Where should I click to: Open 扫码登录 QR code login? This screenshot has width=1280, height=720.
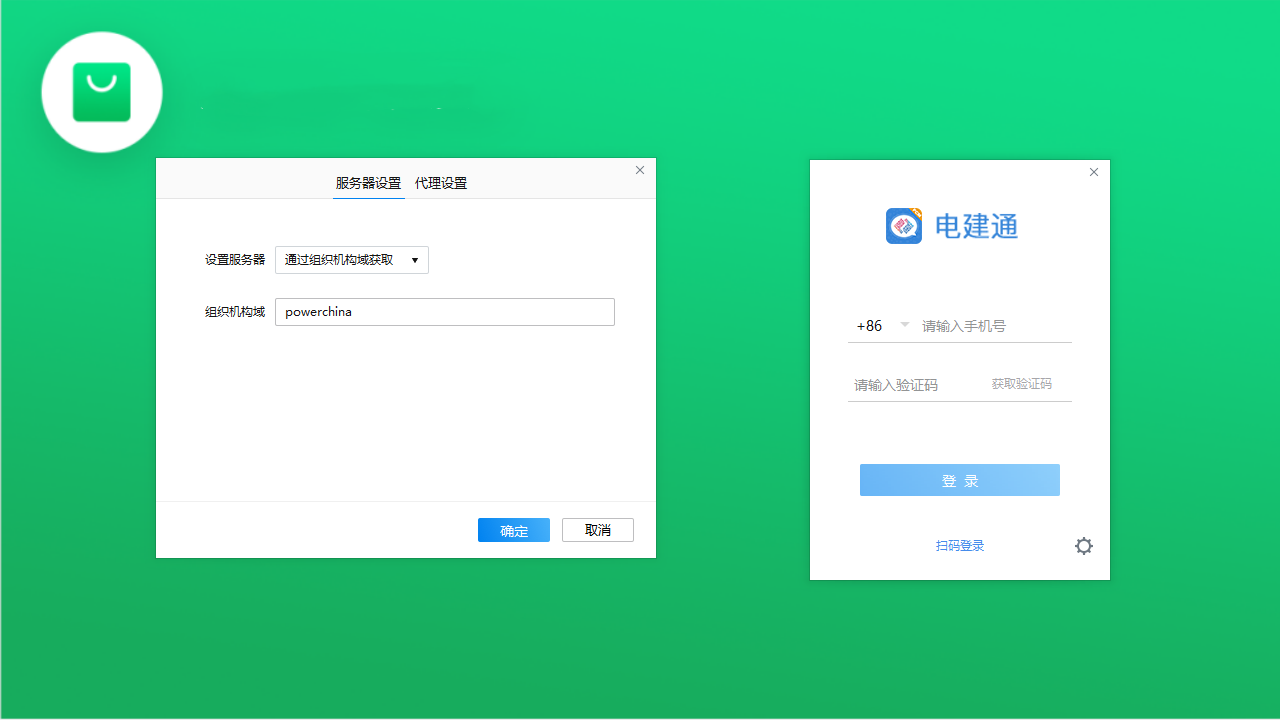coord(958,545)
